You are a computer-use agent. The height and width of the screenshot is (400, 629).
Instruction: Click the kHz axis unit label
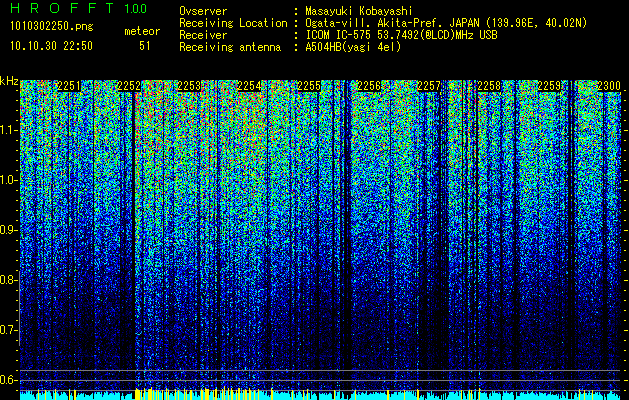9,82
